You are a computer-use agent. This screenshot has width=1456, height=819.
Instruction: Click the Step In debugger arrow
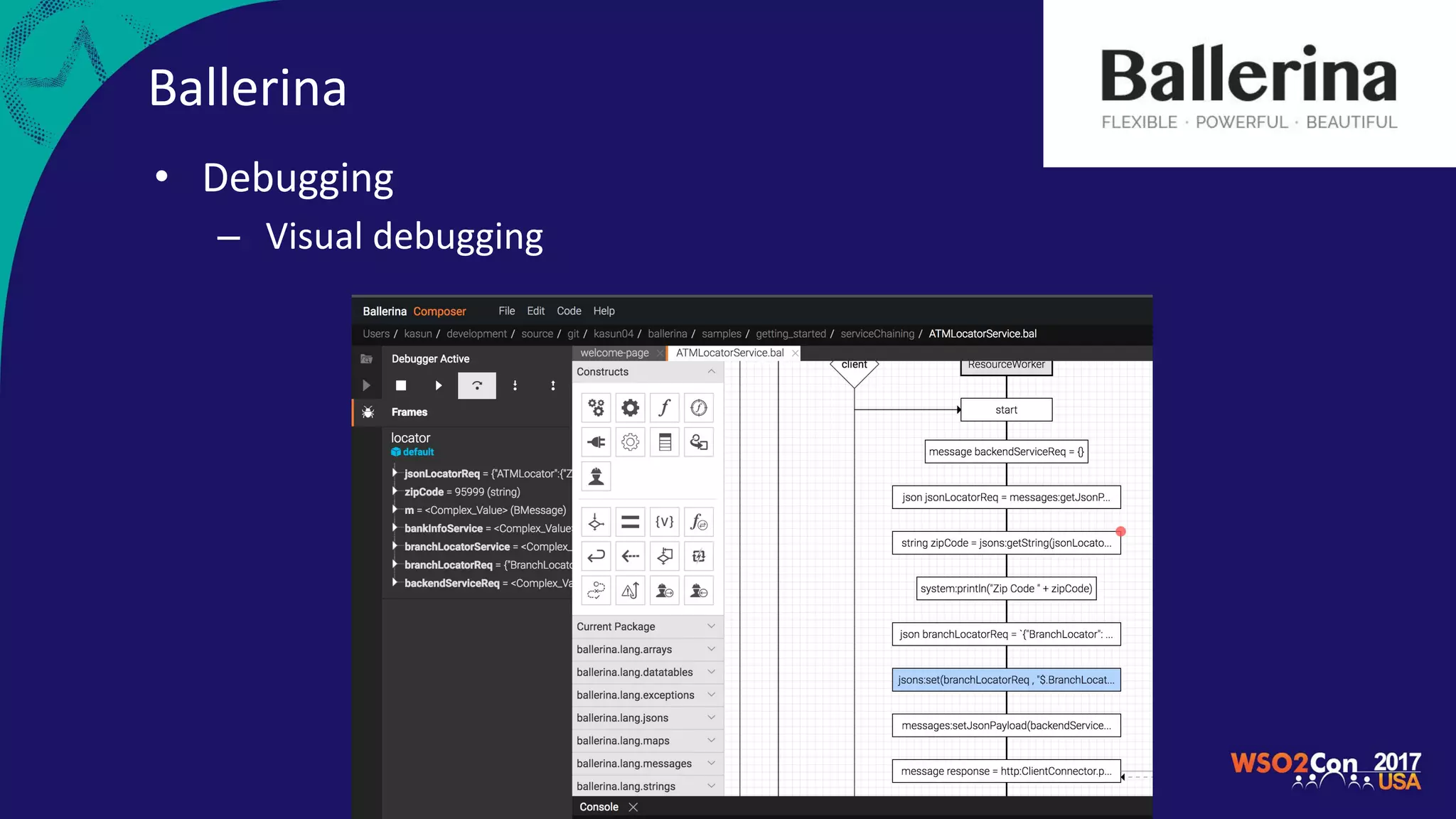pos(515,385)
